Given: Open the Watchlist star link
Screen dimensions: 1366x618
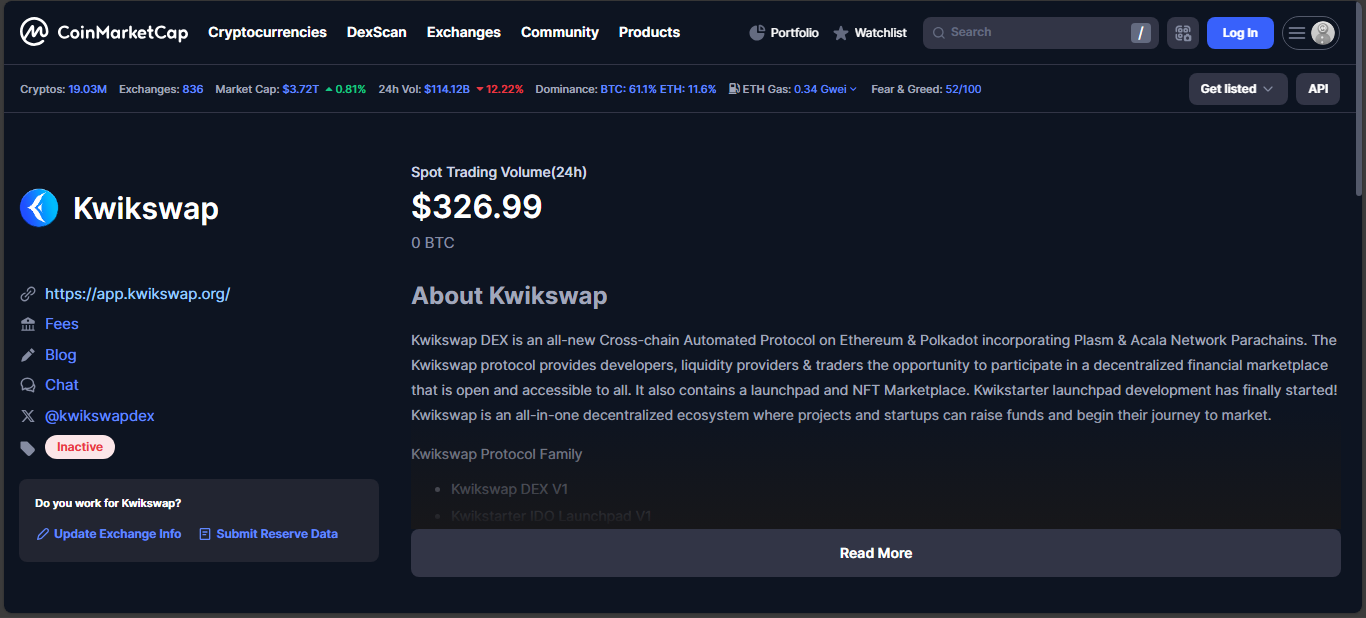Looking at the screenshot, I should coord(870,33).
